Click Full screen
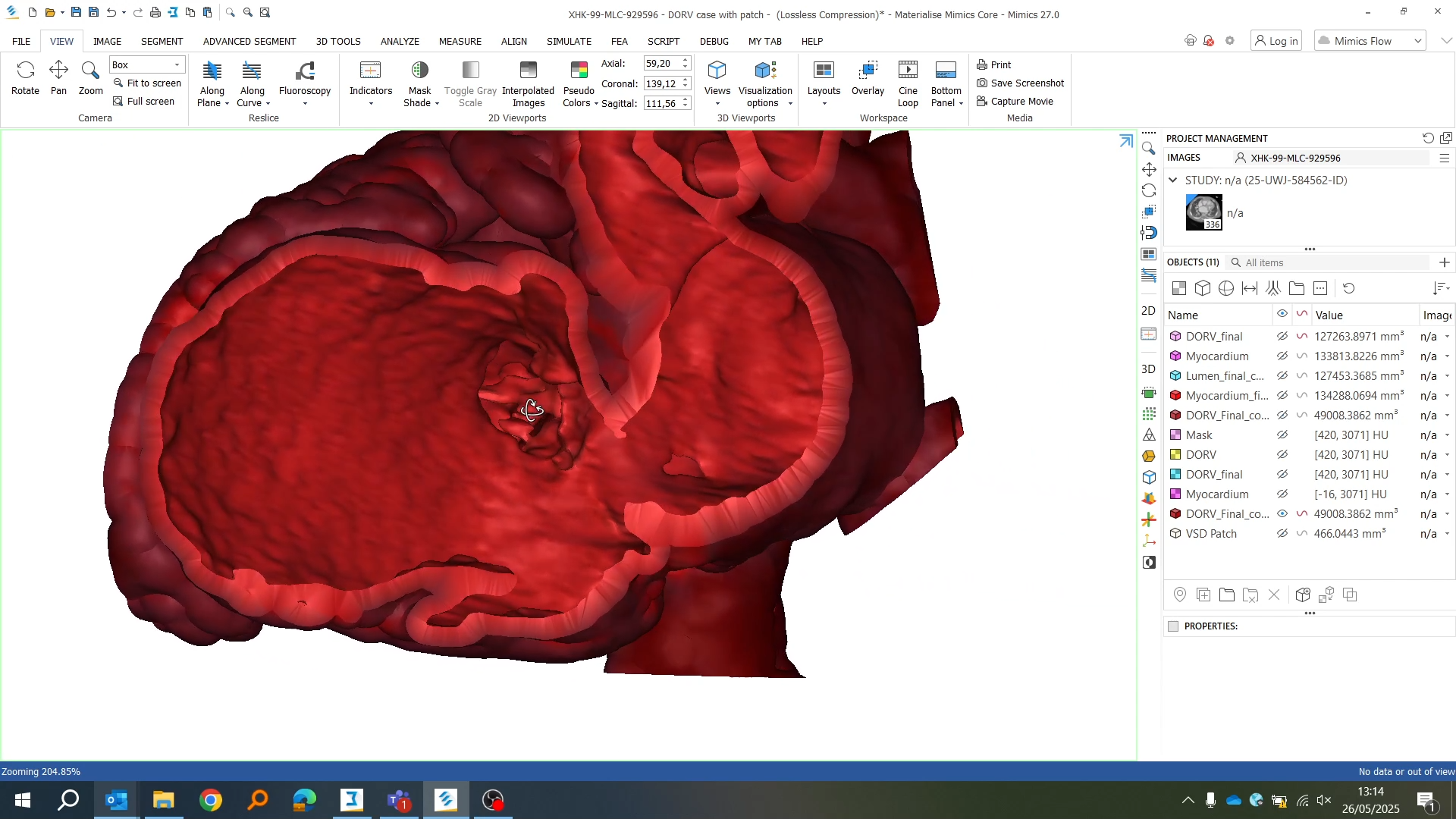Image resolution: width=1456 pixels, height=819 pixels. coord(144,102)
